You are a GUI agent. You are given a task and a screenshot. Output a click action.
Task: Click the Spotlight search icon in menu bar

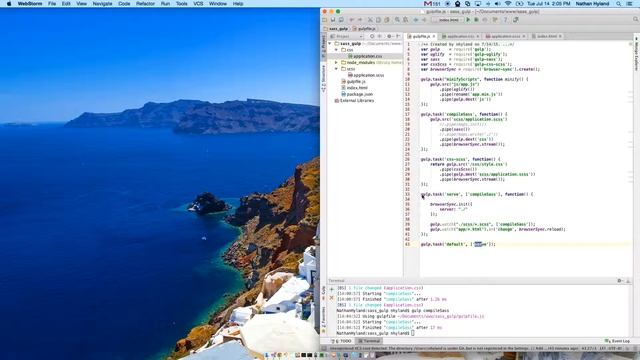click(619, 4)
